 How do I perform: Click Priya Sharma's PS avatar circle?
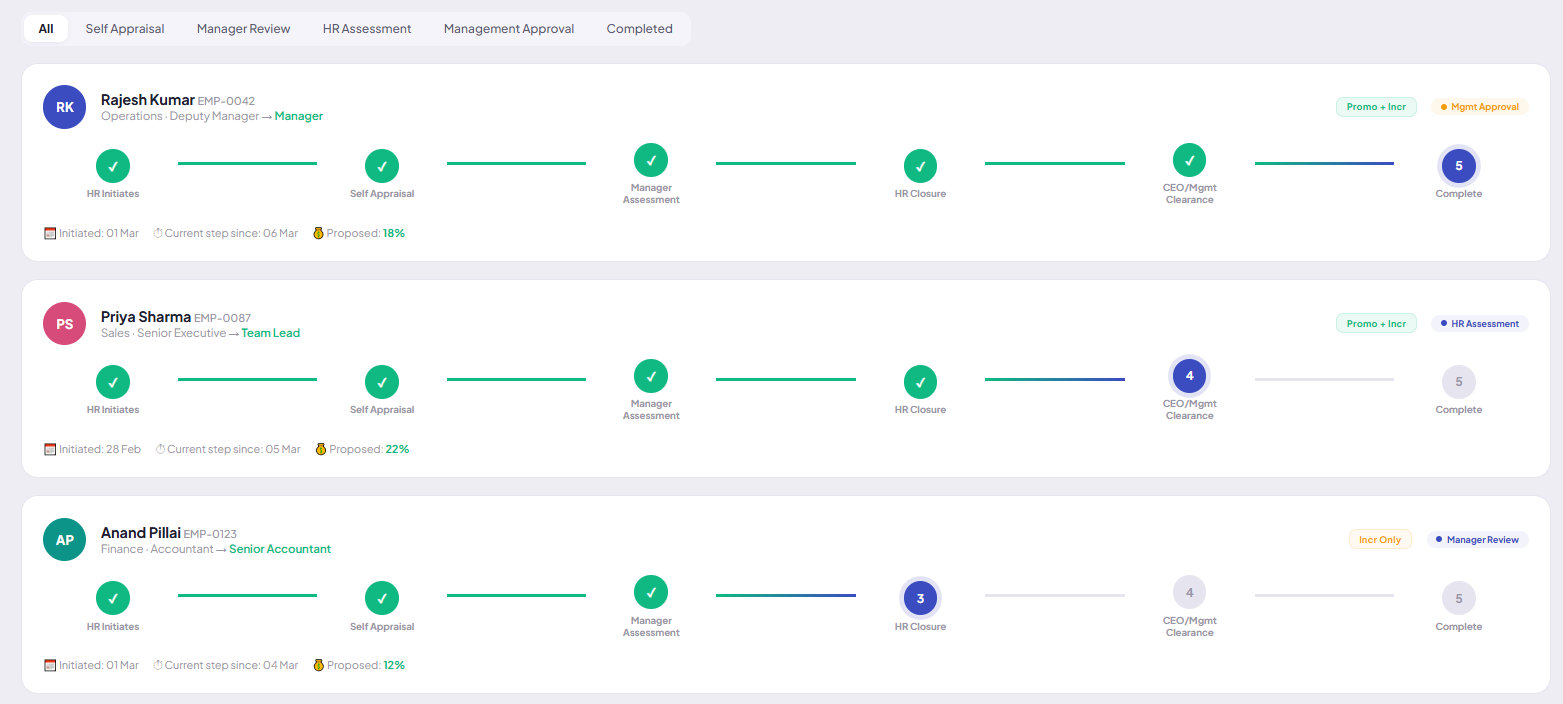click(x=65, y=323)
